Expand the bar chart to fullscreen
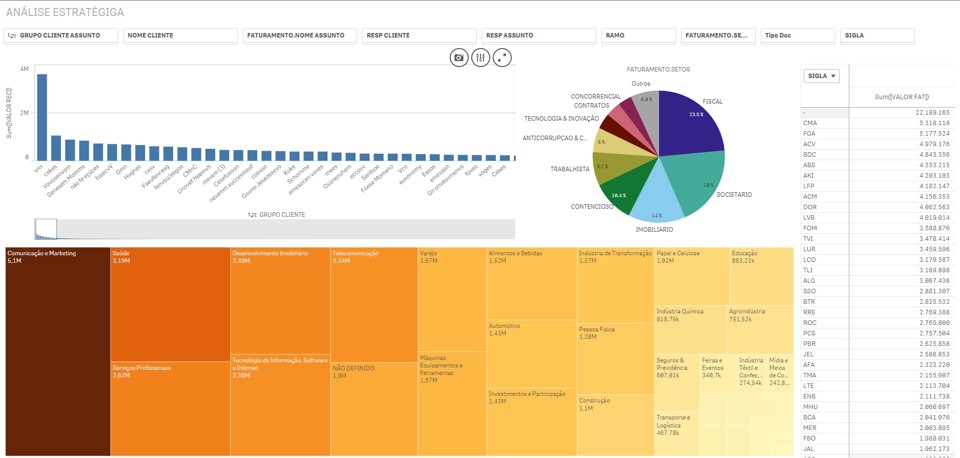This screenshot has width=960, height=458. 503,58
